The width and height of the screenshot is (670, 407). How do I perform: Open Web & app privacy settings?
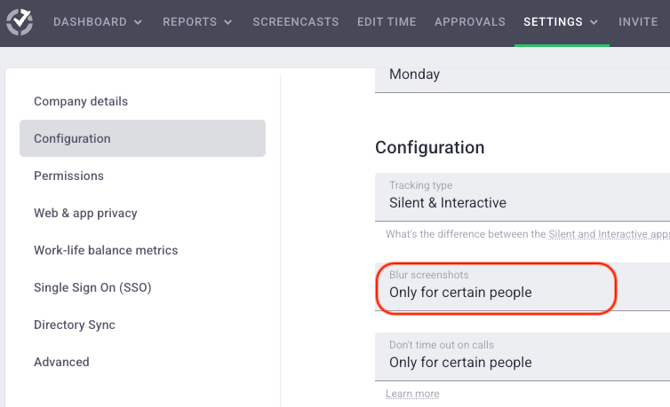pos(86,213)
